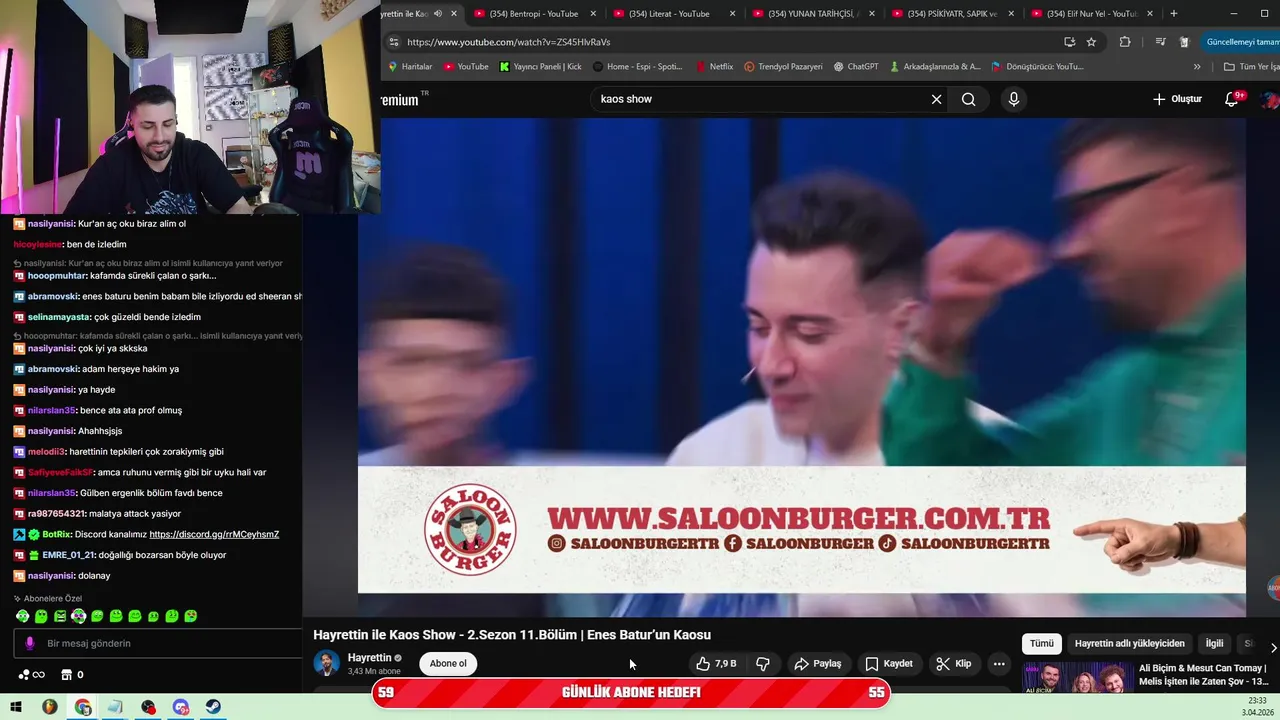Open Ali Biçim & Mesut Can Tomay thumbnail
The width and height of the screenshot is (1280, 720).
coord(1077,677)
